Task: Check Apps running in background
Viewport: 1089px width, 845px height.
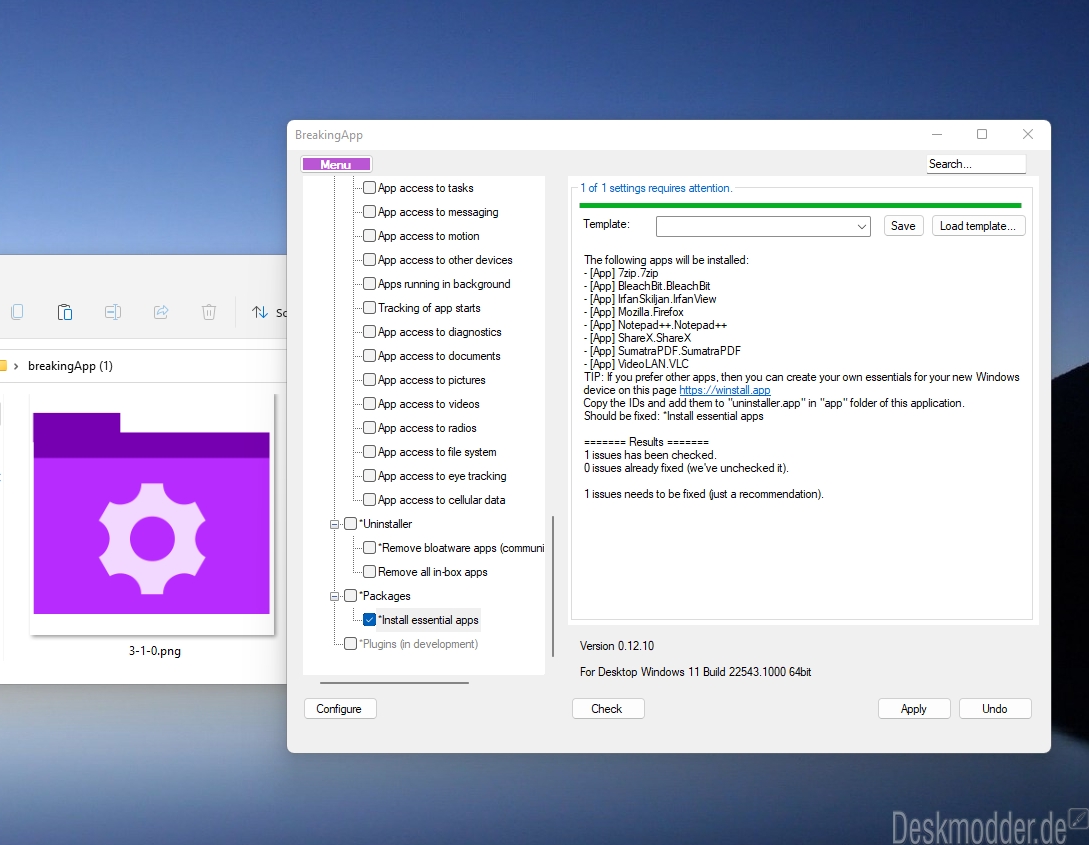Action: 369,283
